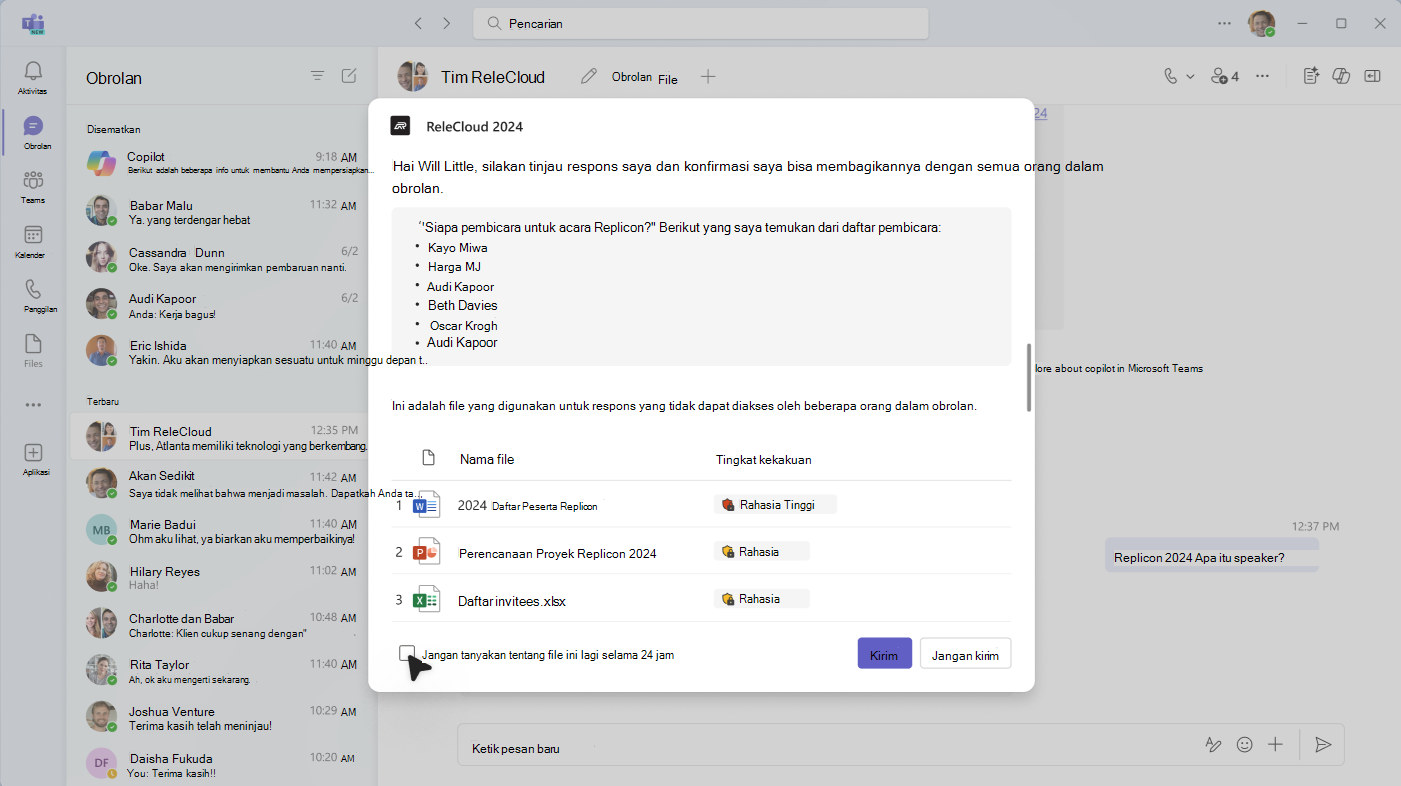The height and width of the screenshot is (786, 1401).
Task: Attach with plus icon in message box
Action: [x=1275, y=744]
